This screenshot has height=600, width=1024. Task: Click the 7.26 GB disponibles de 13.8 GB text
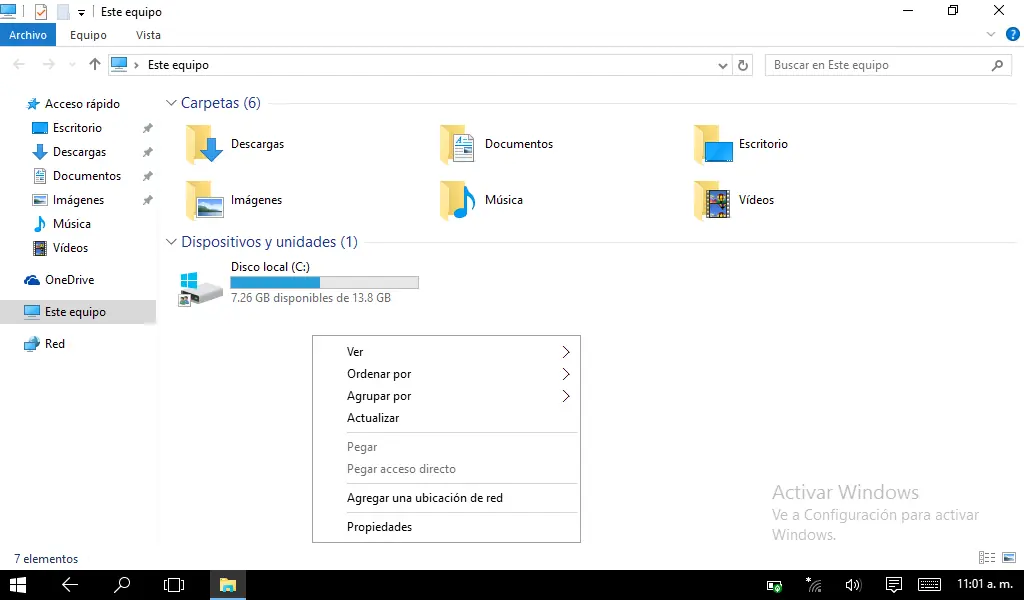[311, 298]
